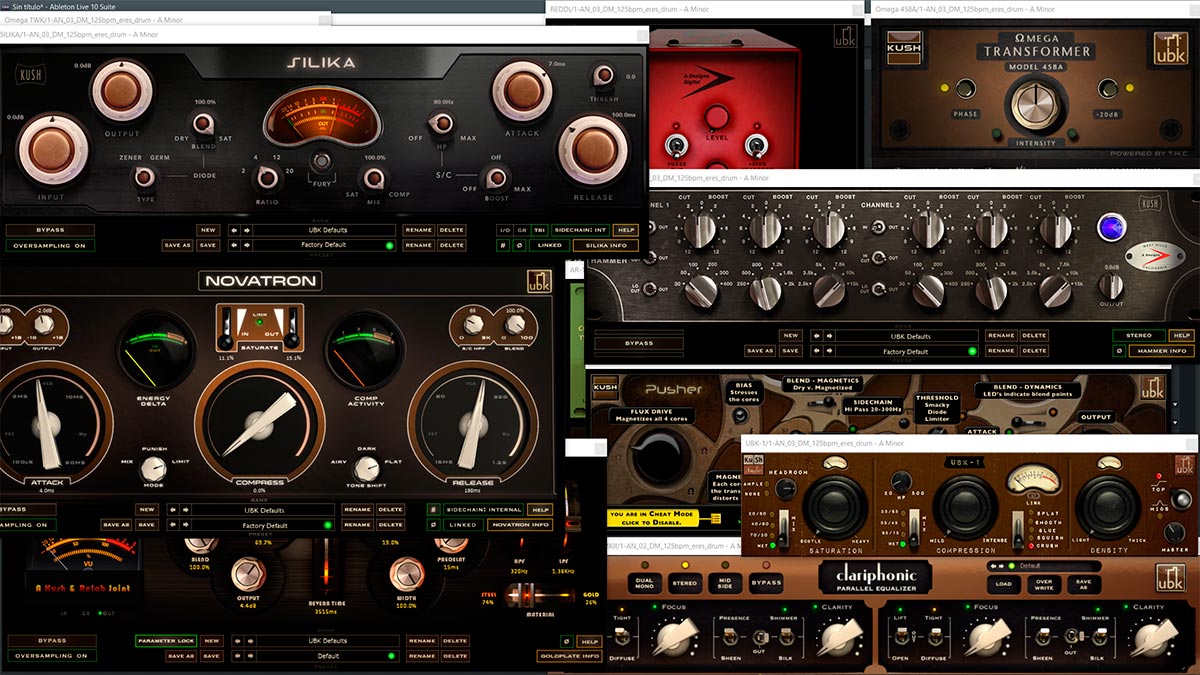1200x675 pixels.
Task: Click Silika Info button
Action: click(606, 245)
